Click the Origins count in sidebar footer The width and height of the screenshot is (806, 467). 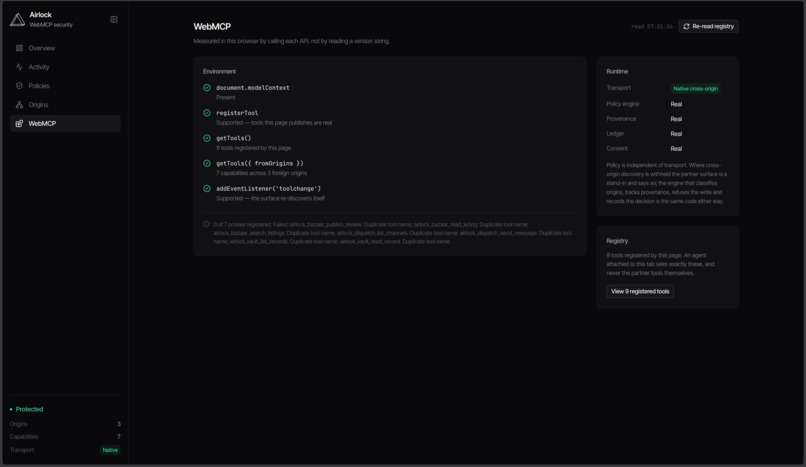point(119,424)
